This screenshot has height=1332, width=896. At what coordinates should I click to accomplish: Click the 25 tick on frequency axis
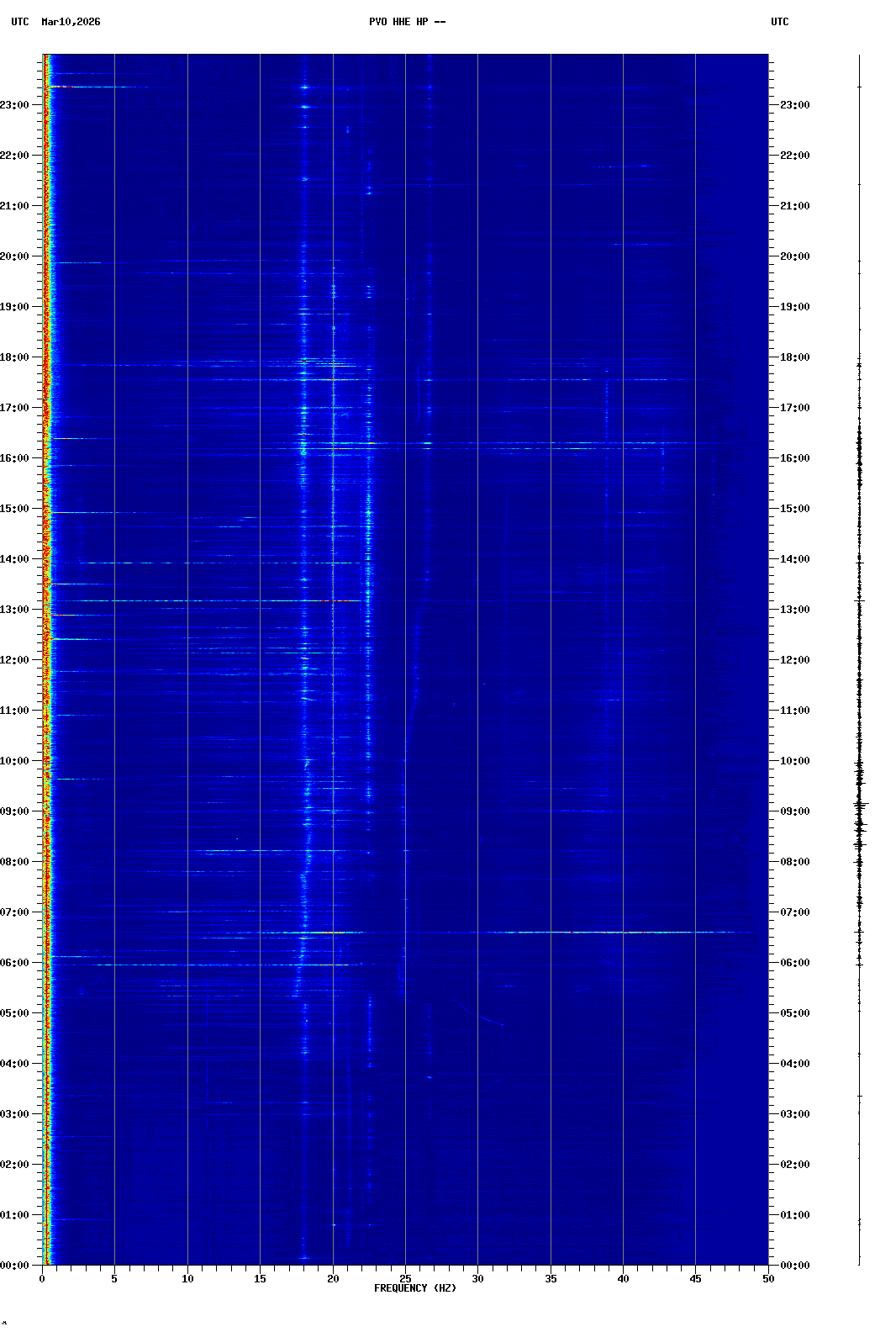[405, 1278]
